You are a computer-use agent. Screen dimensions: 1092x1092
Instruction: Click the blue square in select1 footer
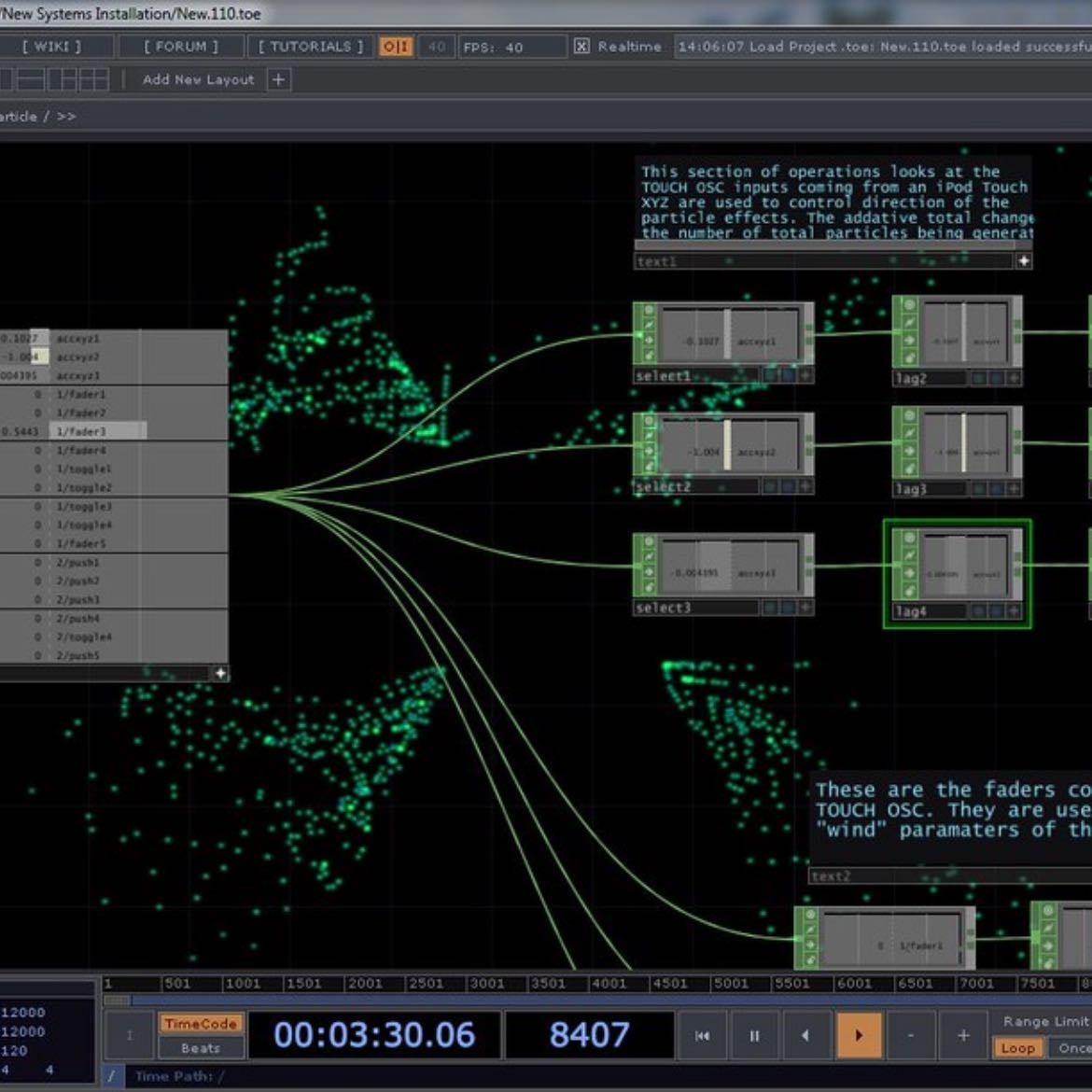point(788,375)
